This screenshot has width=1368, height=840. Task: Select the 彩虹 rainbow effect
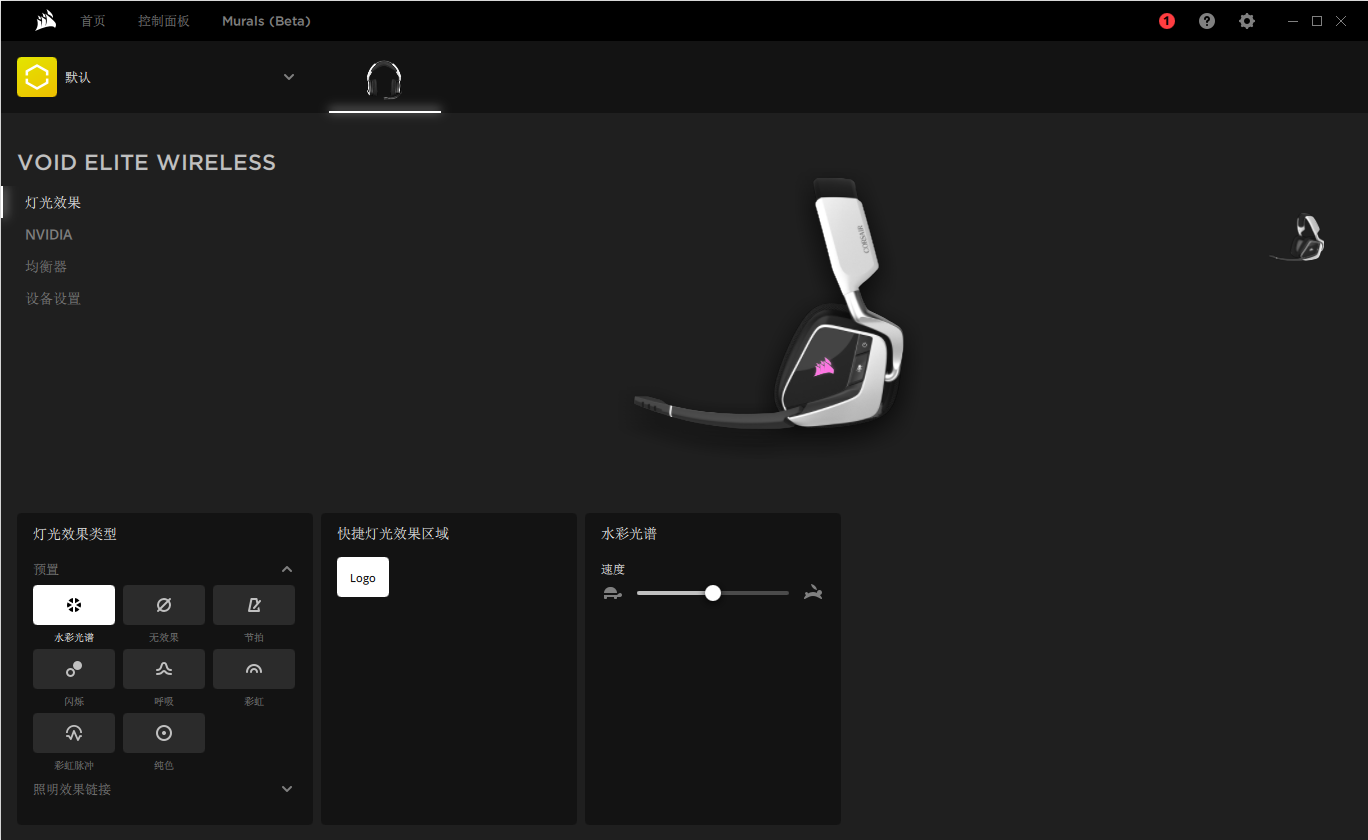[x=254, y=669]
